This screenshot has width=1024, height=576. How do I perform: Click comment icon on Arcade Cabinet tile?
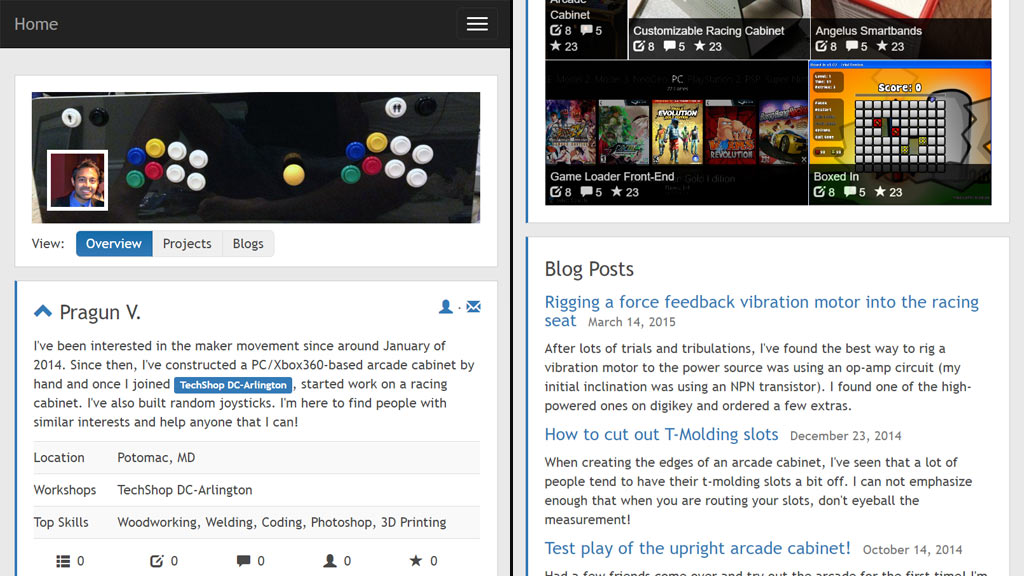[586, 29]
